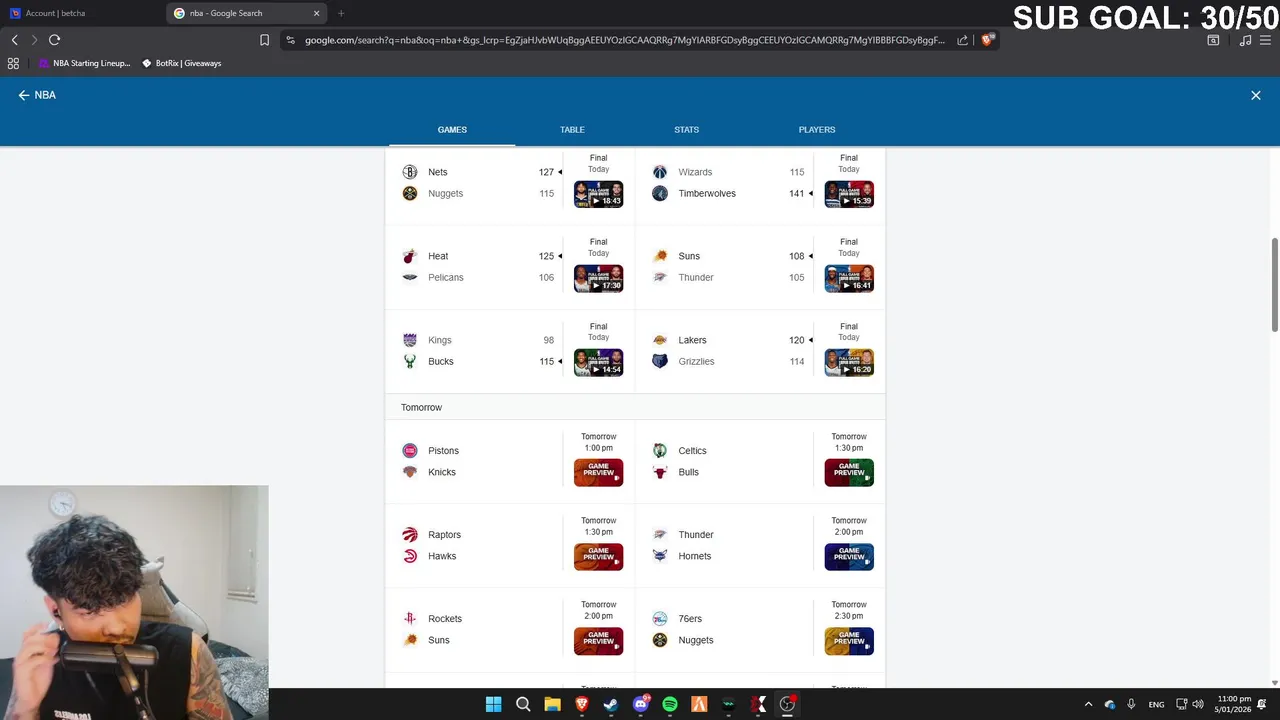Open notification bell in taskbar
This screenshot has width=1280, height=720.
1262,704
